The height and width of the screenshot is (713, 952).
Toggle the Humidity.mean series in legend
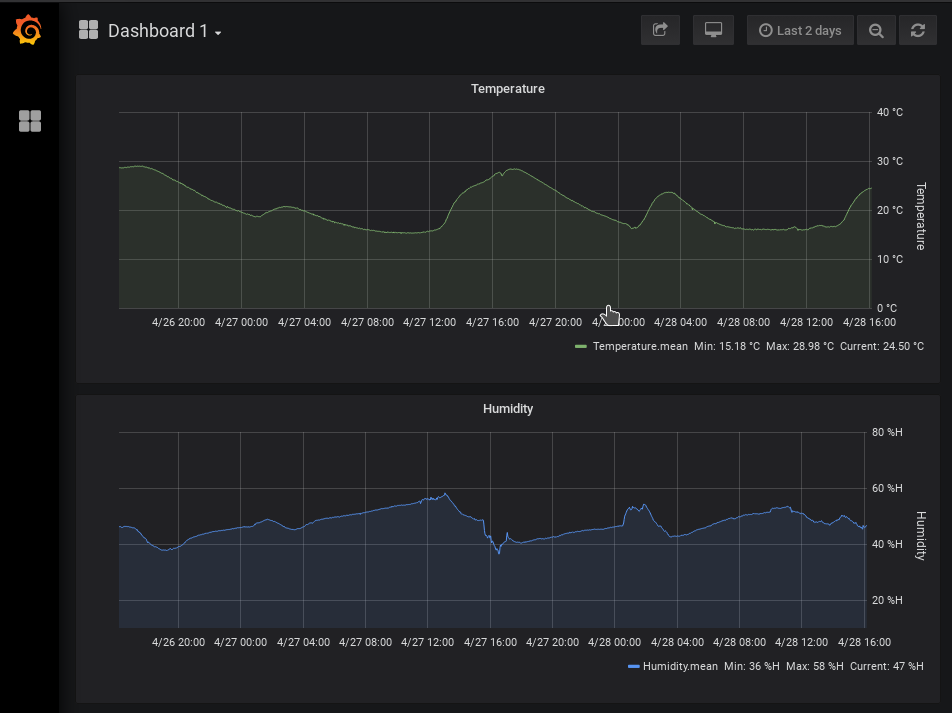pyautogui.click(x=678, y=666)
